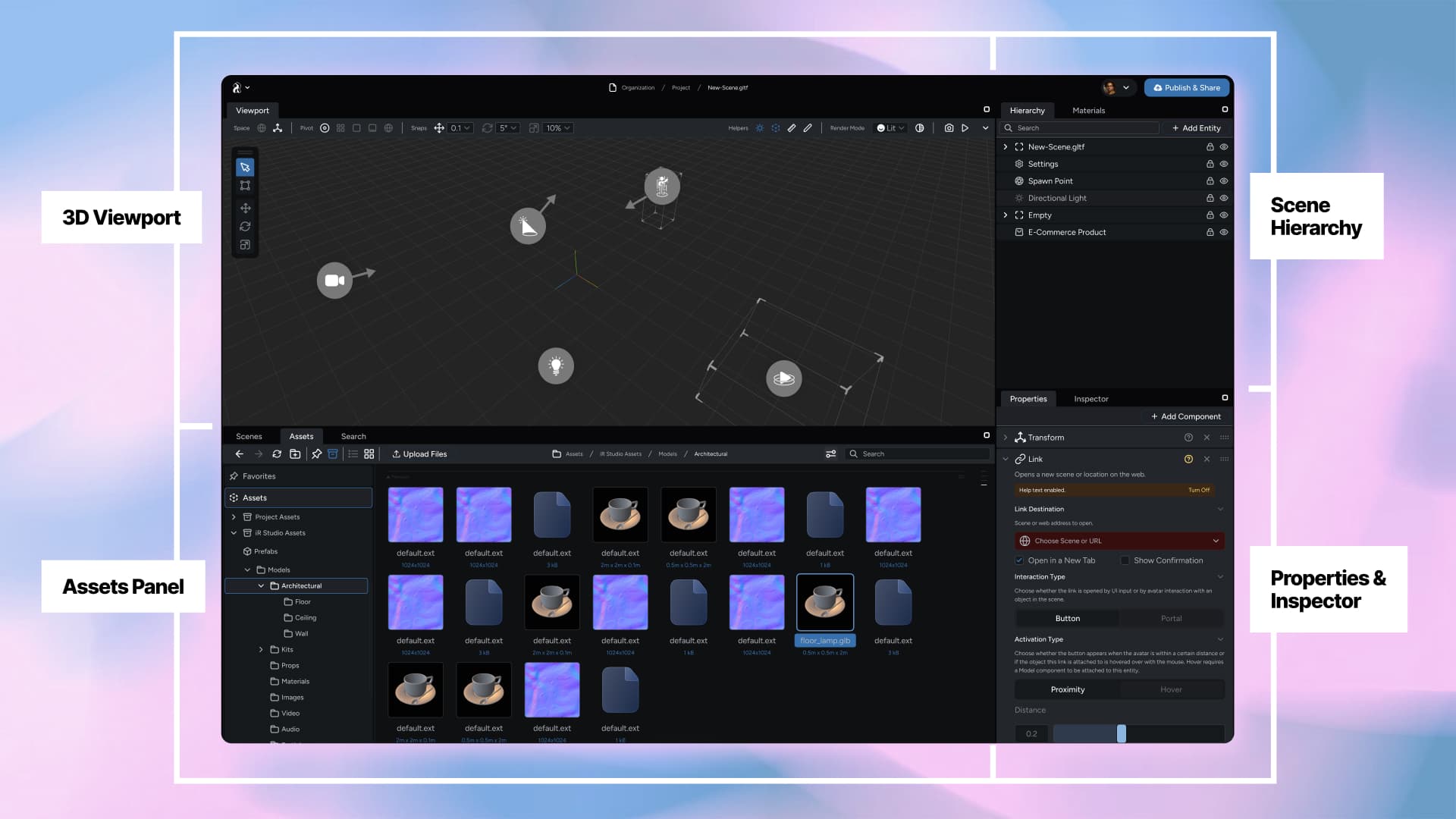Open the Scenes tab in the assets panel

(x=249, y=436)
